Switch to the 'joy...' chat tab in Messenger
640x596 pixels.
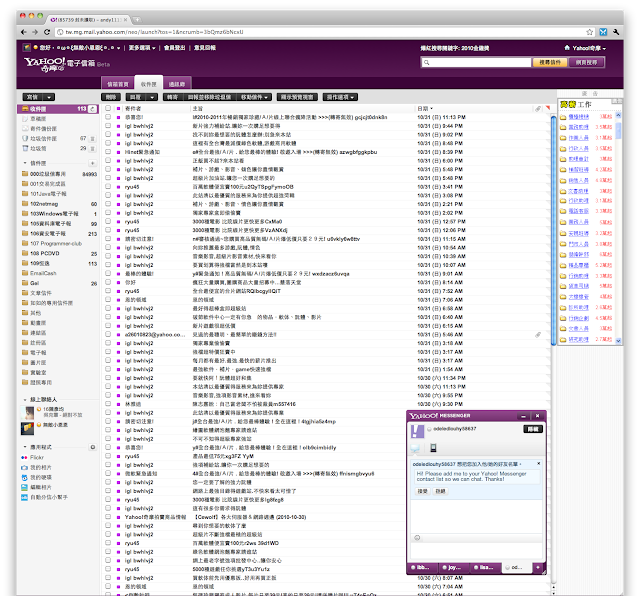pos(453,567)
